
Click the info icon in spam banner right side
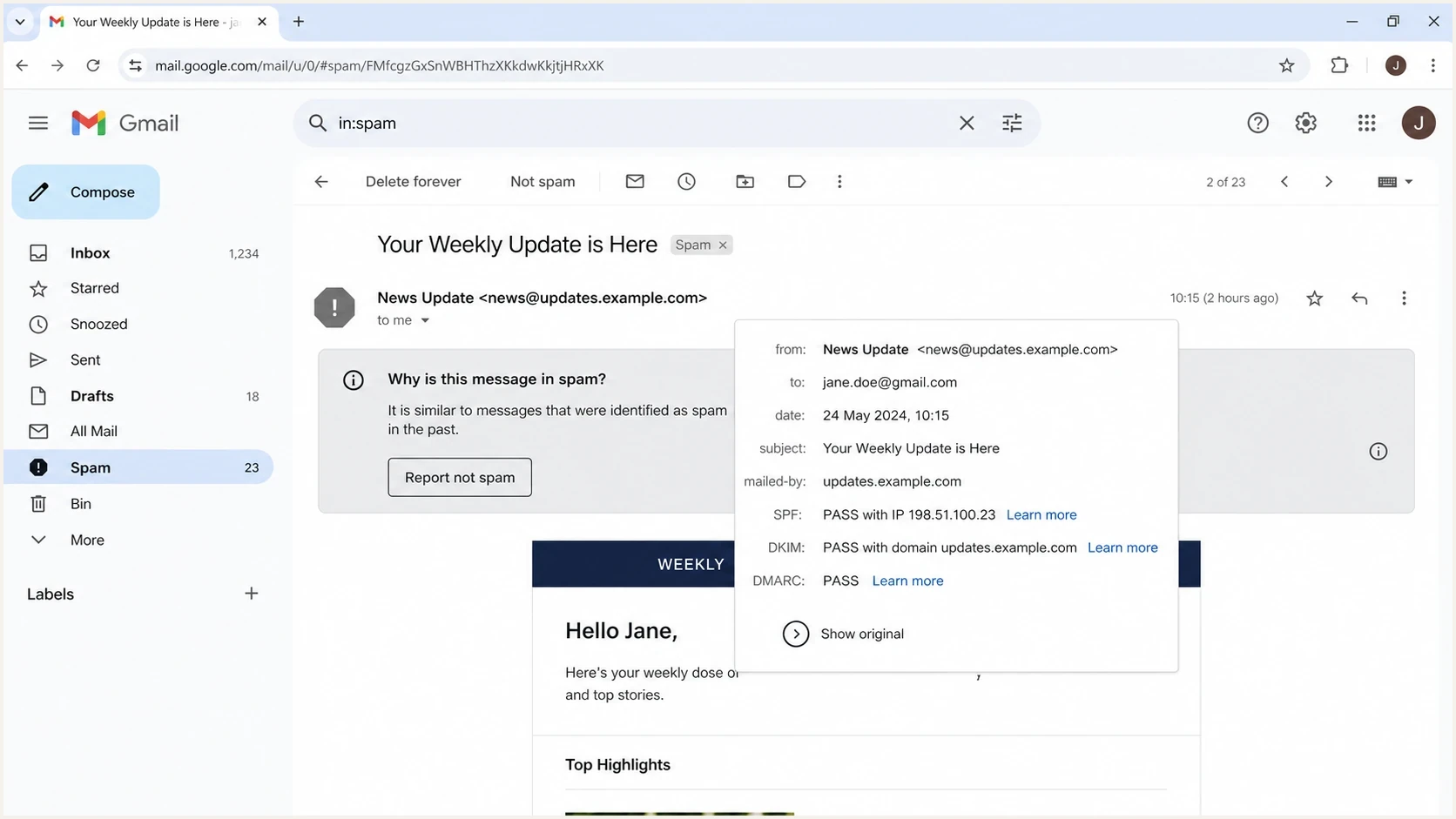(1378, 451)
